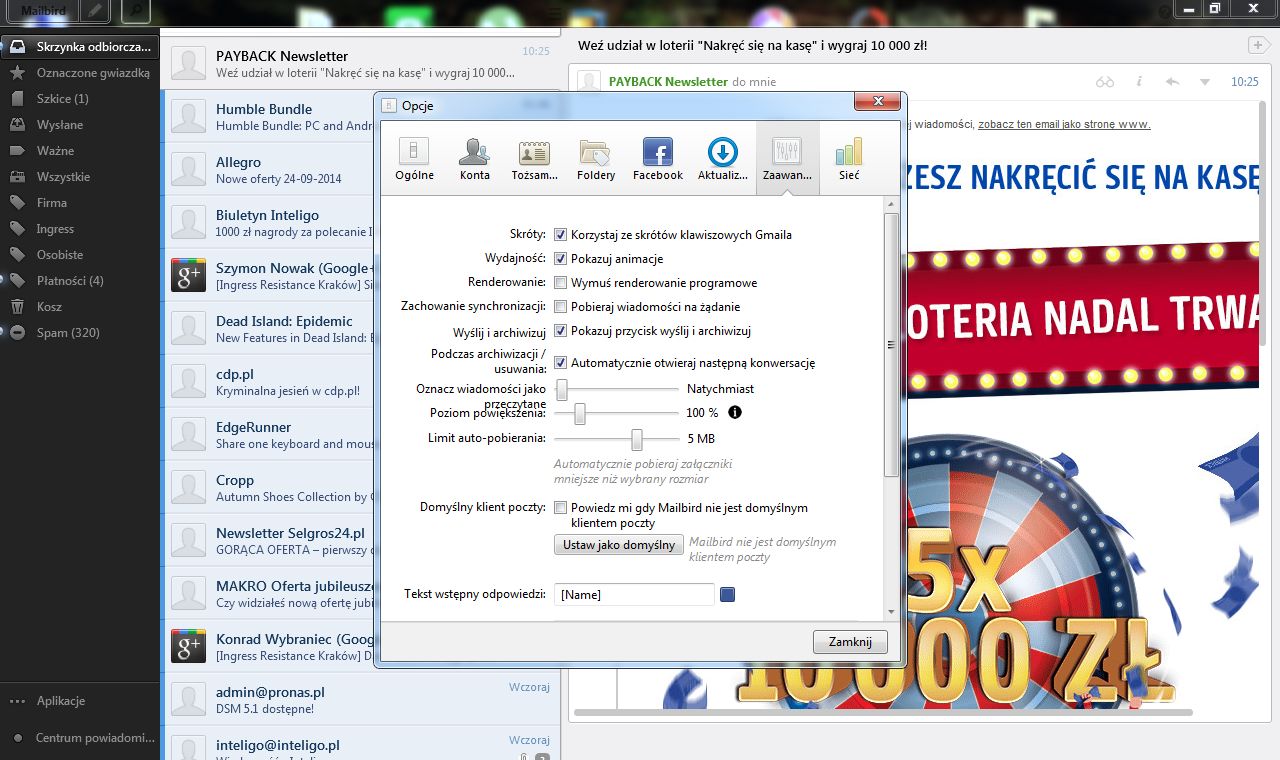The image size is (1280, 760).
Task: Open the Skrzynka odbiorcza inbox folder
Action: pos(80,46)
